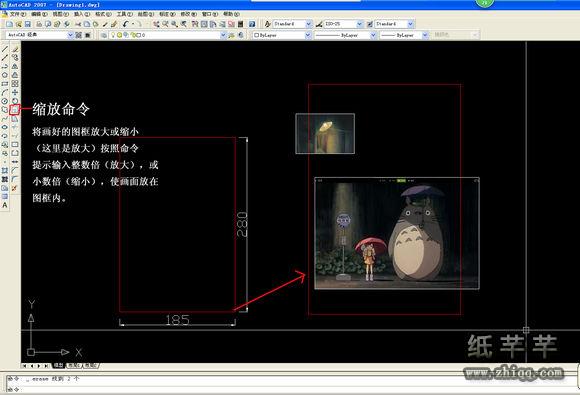Viewport: 580px width, 395px height.
Task: Select the Explode modify tool
Action: (15, 188)
